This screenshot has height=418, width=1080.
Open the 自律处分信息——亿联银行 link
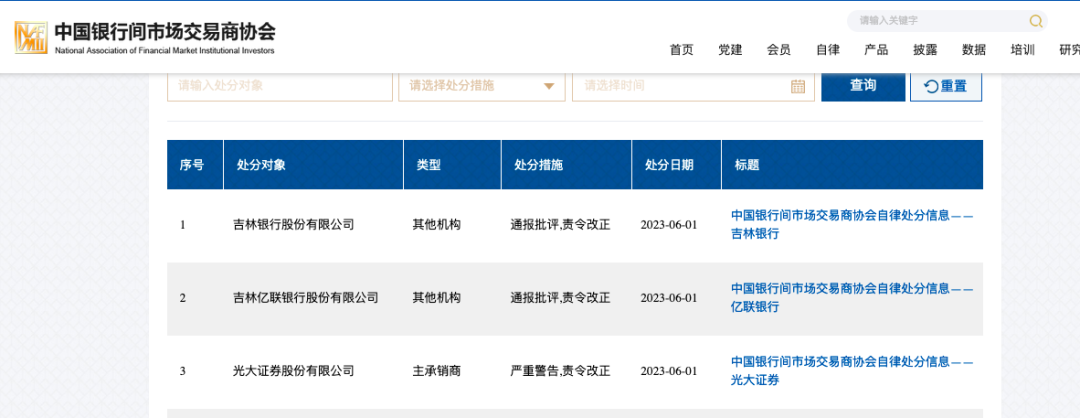[852, 297]
